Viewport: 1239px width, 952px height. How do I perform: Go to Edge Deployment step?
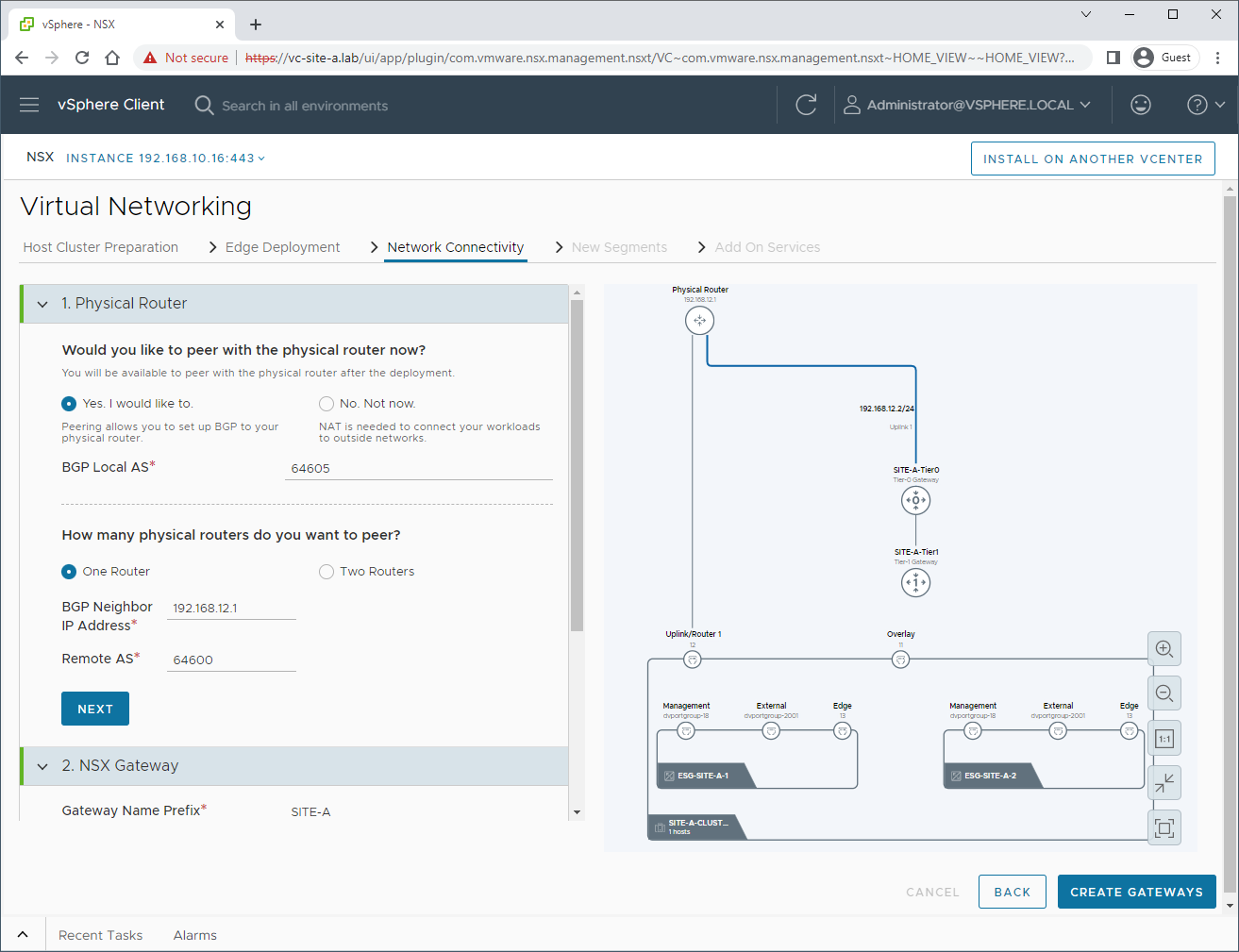[x=282, y=247]
